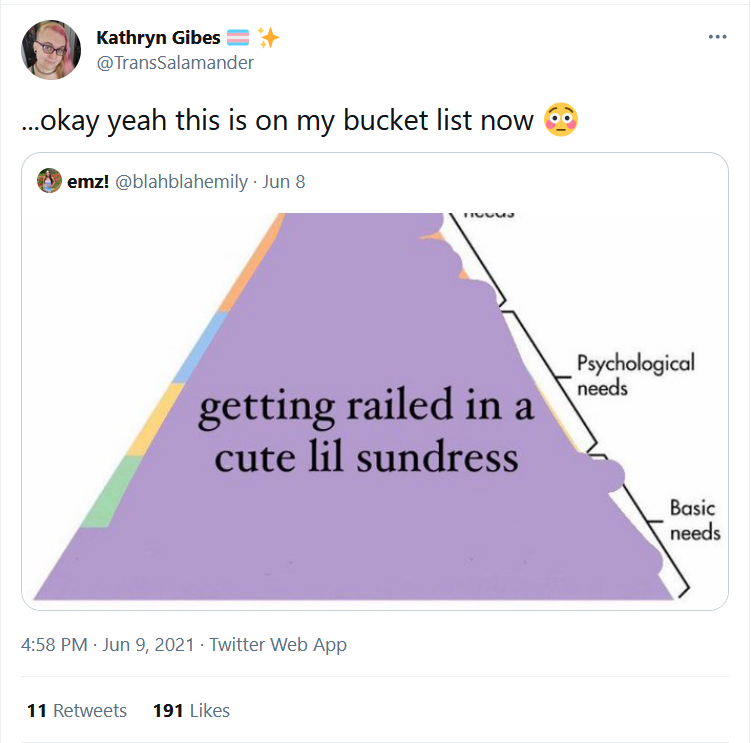Open the @blahblahemily handle
Viewport: 751px width, 743px height.
(182, 182)
